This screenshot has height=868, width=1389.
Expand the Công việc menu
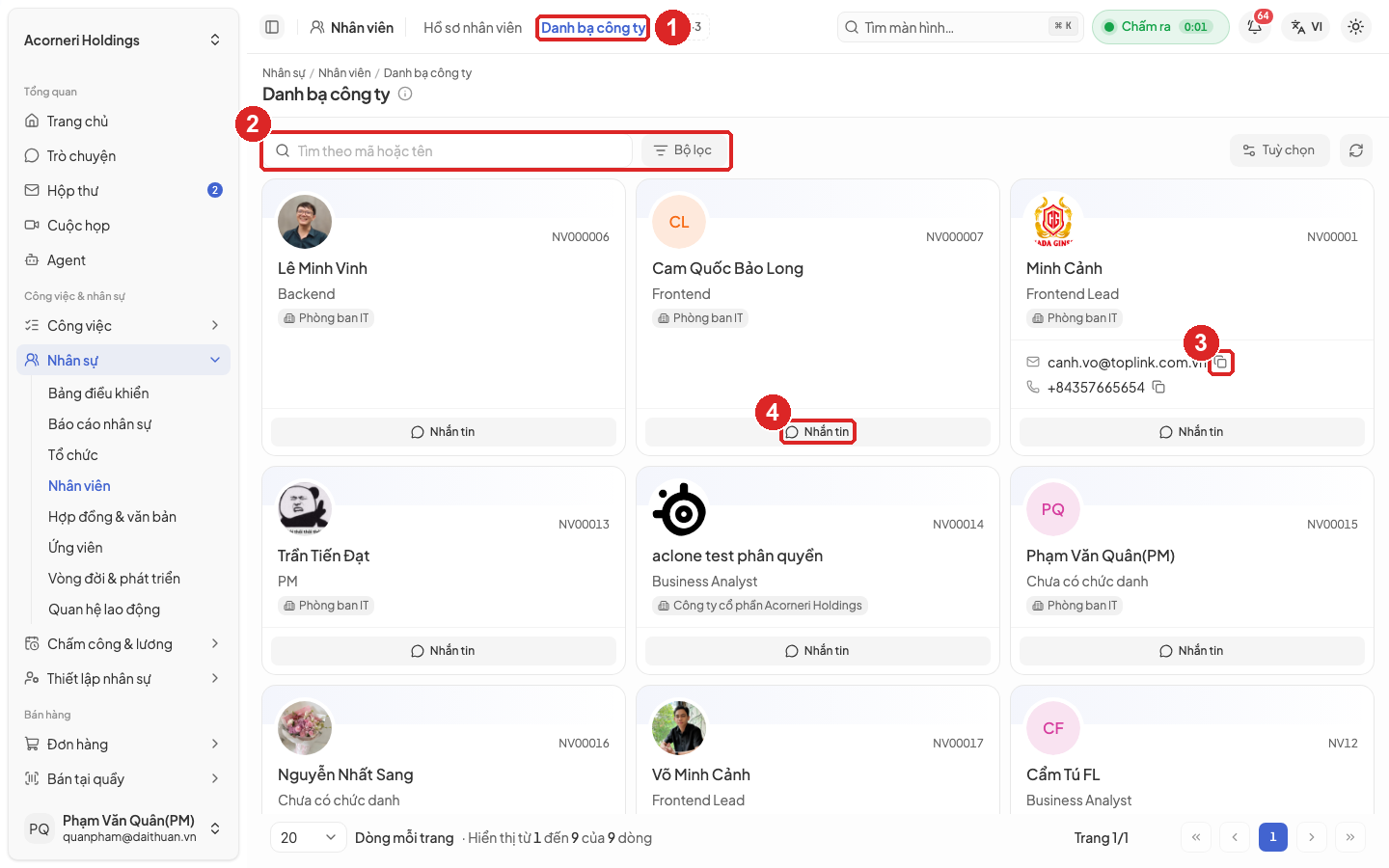tap(123, 326)
